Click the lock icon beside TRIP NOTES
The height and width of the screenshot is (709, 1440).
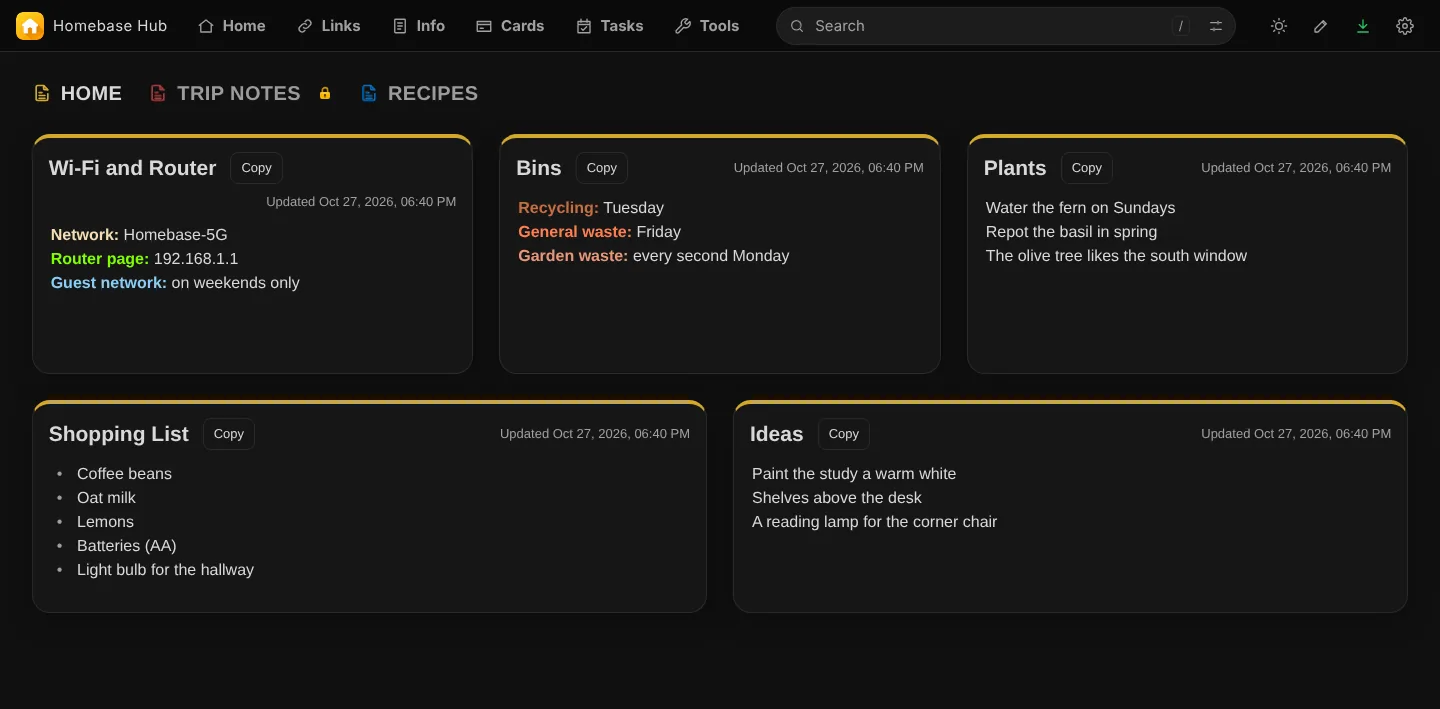325,93
